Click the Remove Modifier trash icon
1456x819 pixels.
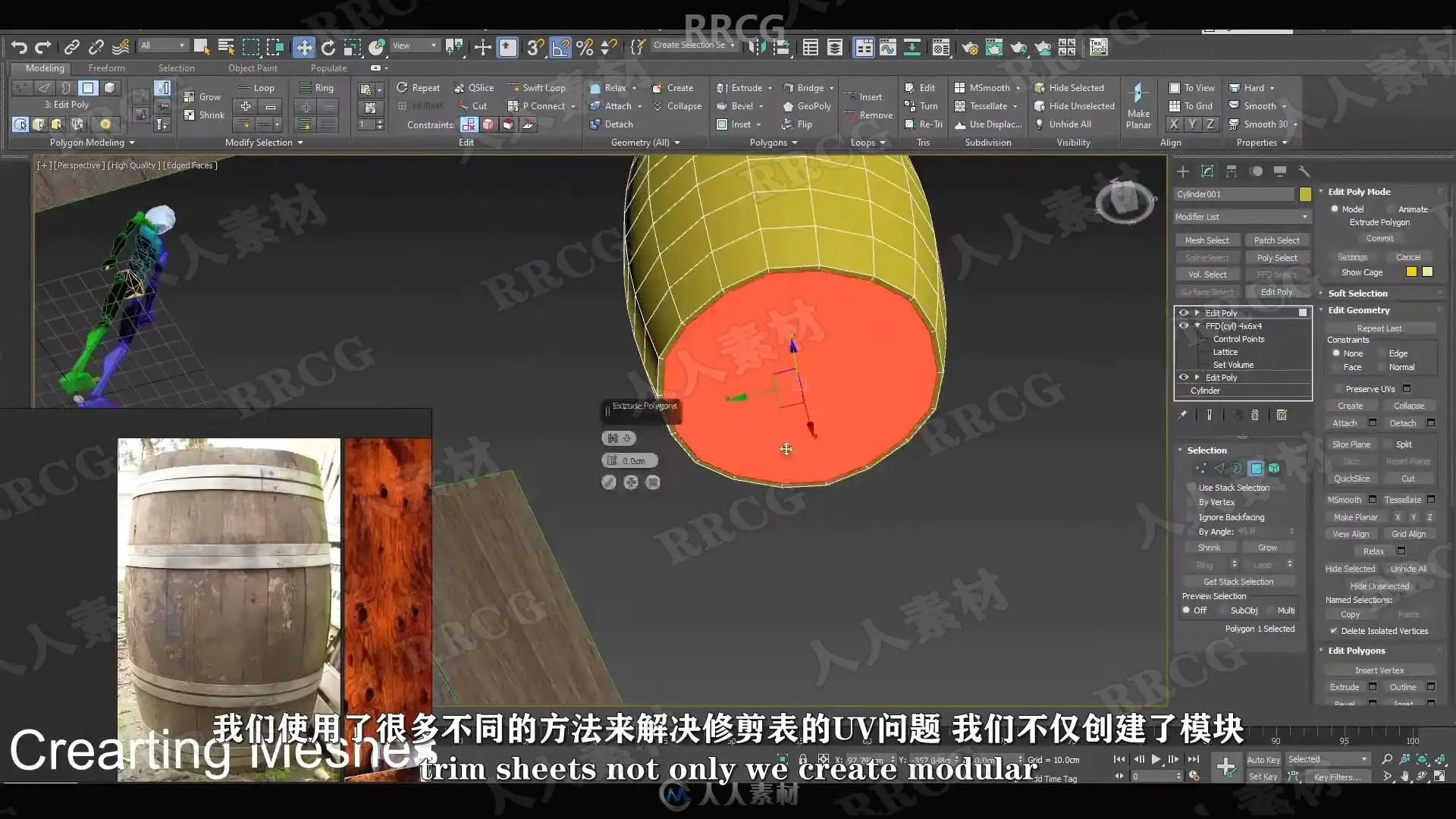1255,415
